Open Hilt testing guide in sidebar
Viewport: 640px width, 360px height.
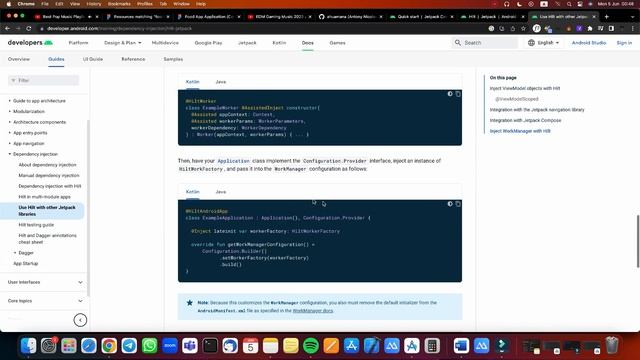coord(36,225)
